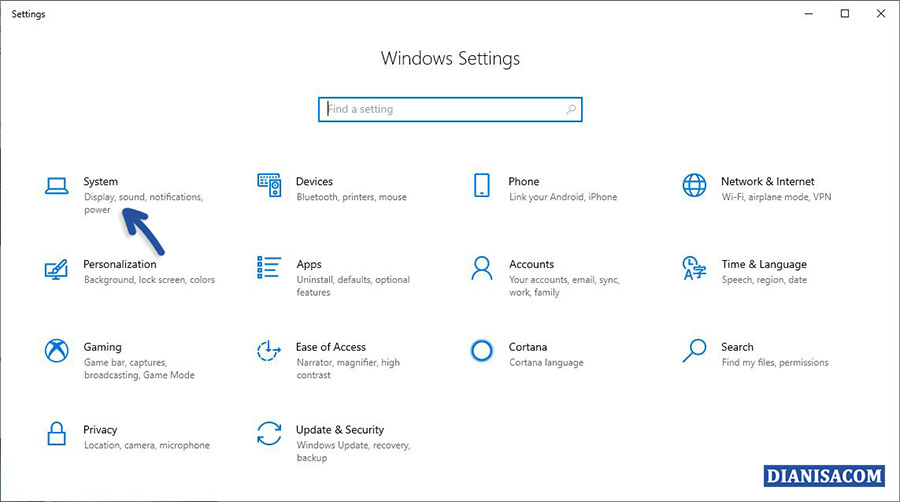
Task: Maximize the Settings window
Action: click(x=845, y=13)
